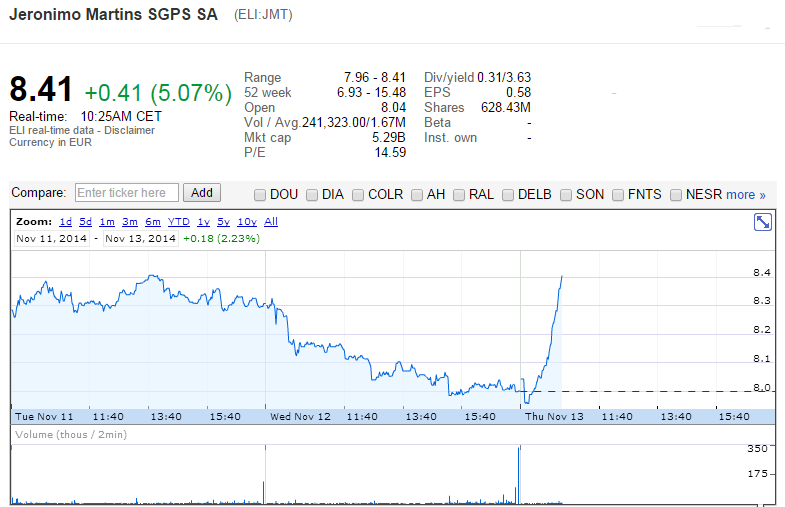The image size is (785, 507).
Task: Click the Add compare button
Action: (x=202, y=193)
